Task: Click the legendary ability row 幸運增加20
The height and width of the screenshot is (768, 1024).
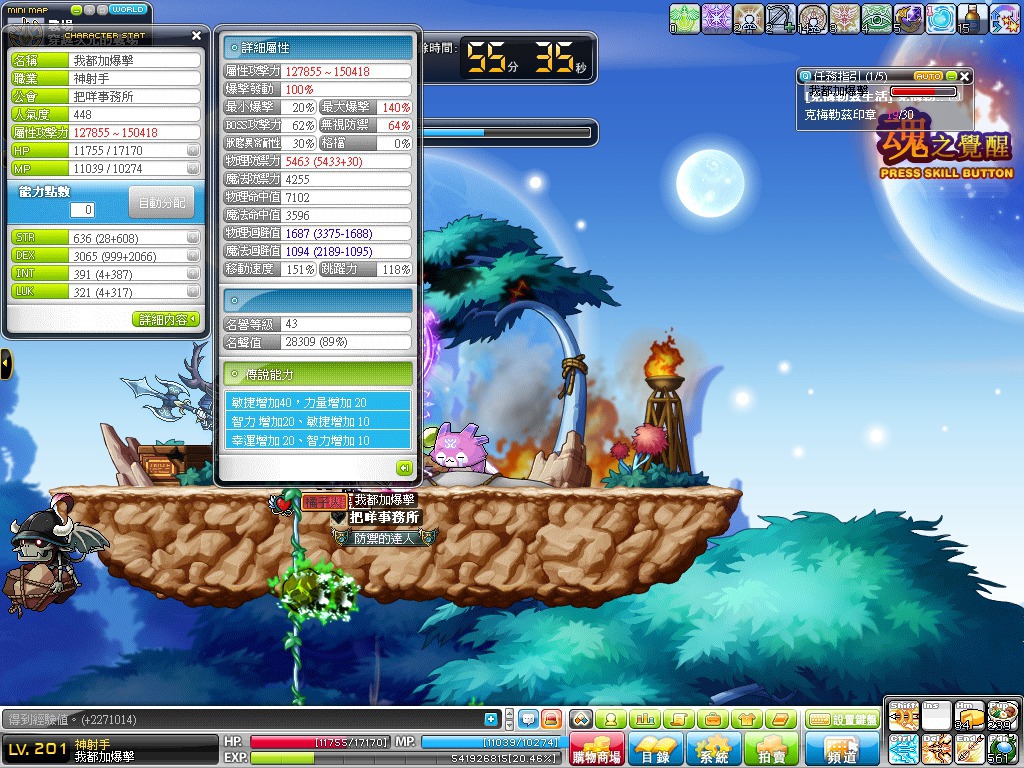Action: click(318, 440)
